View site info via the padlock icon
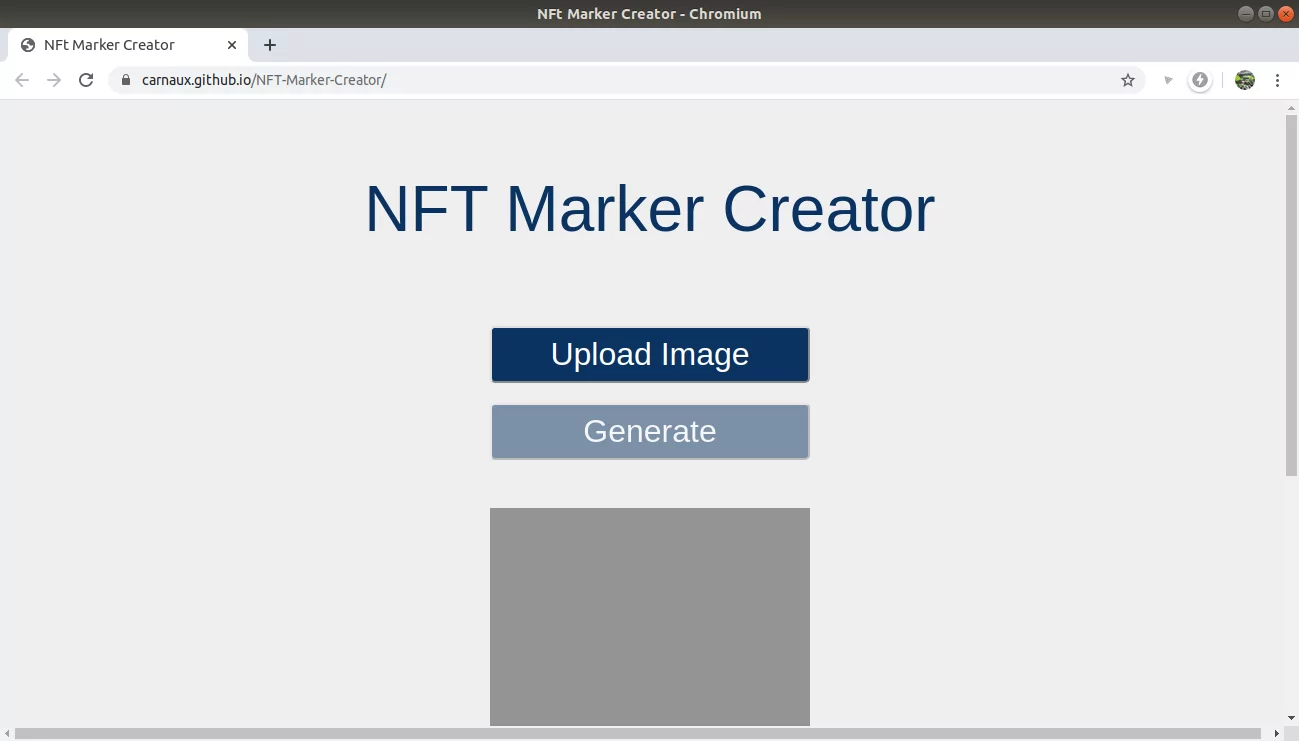Image resolution: width=1299 pixels, height=741 pixels. click(126, 80)
